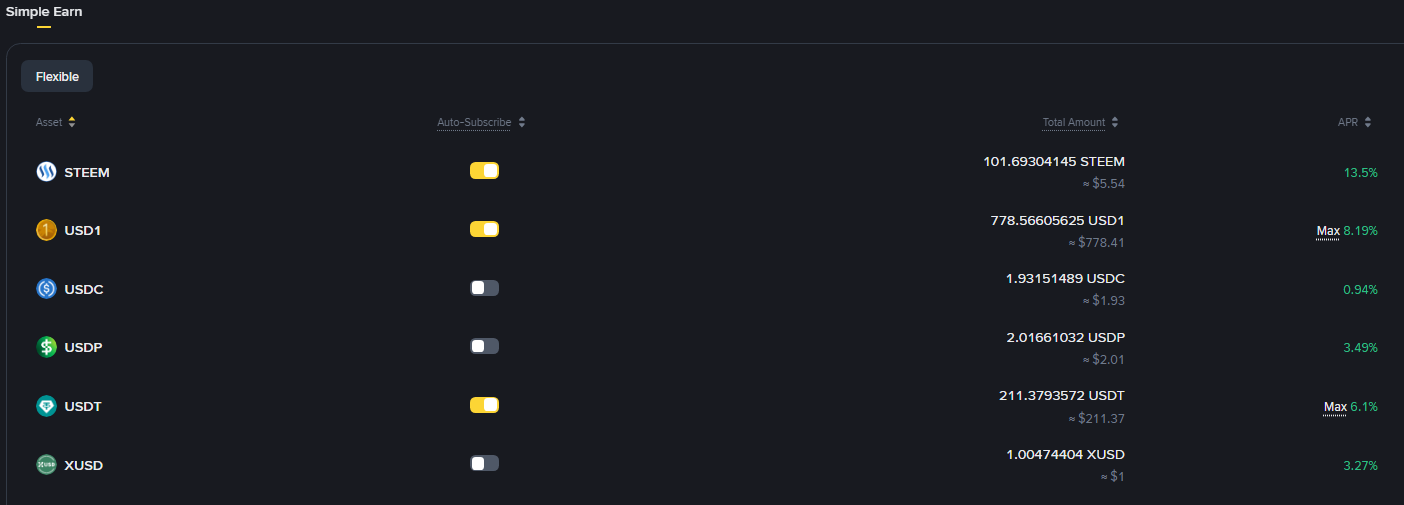
Task: Click the STEEM coin icon
Action: click(x=46, y=172)
